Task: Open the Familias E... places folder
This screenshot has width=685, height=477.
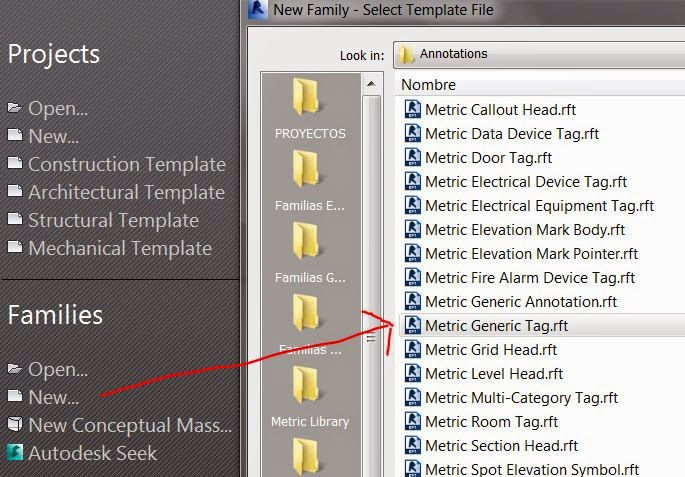Action: tap(310, 181)
